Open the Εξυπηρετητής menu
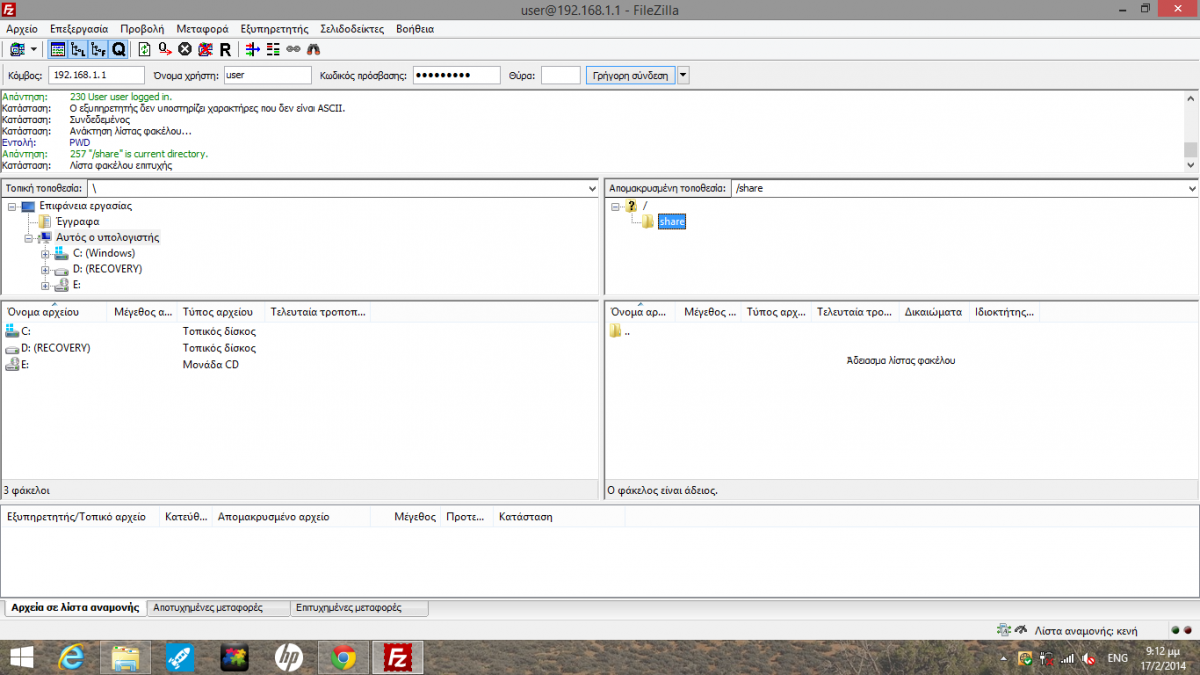Image resolution: width=1200 pixels, height=675 pixels. (274, 29)
